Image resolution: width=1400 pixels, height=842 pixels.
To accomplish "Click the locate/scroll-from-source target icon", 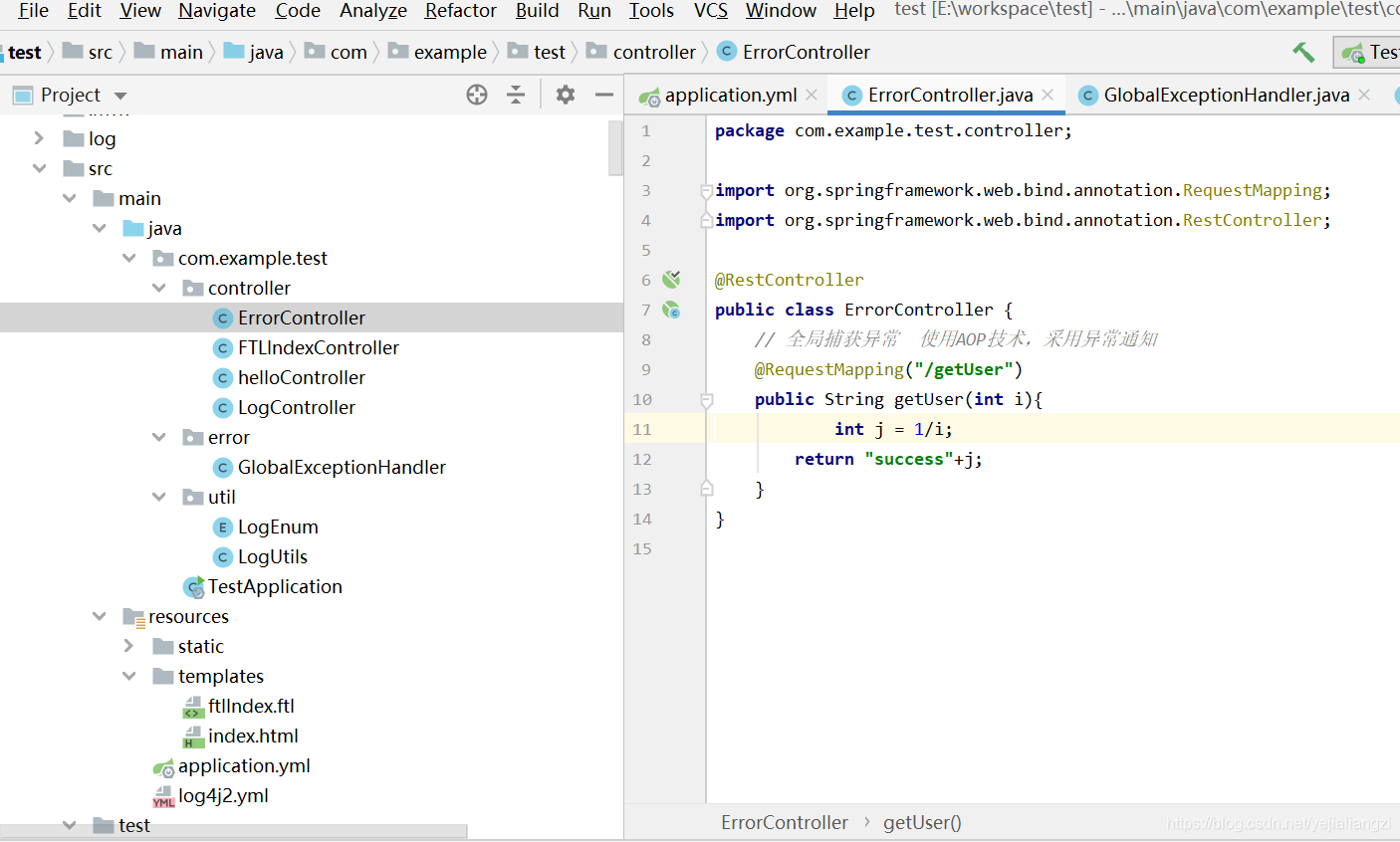I will (x=477, y=95).
